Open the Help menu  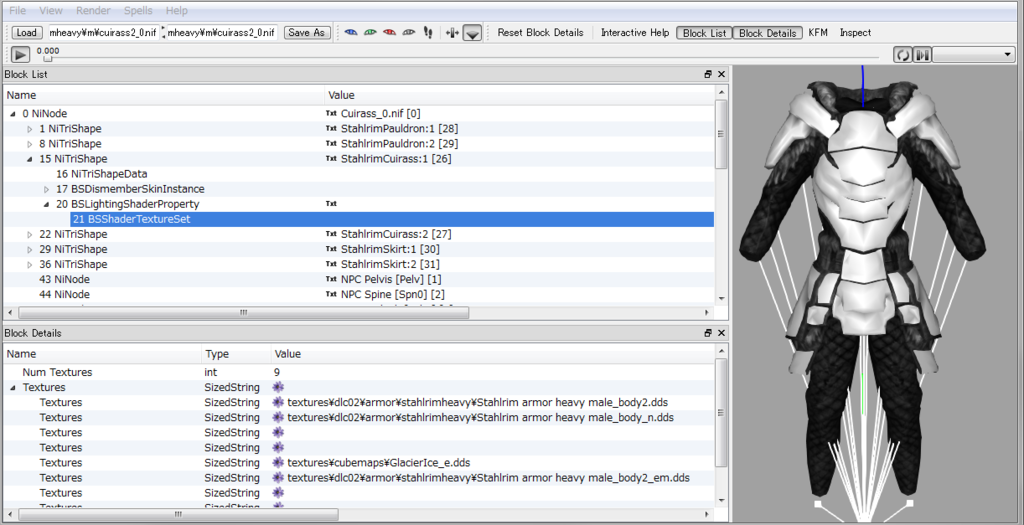[176, 10]
